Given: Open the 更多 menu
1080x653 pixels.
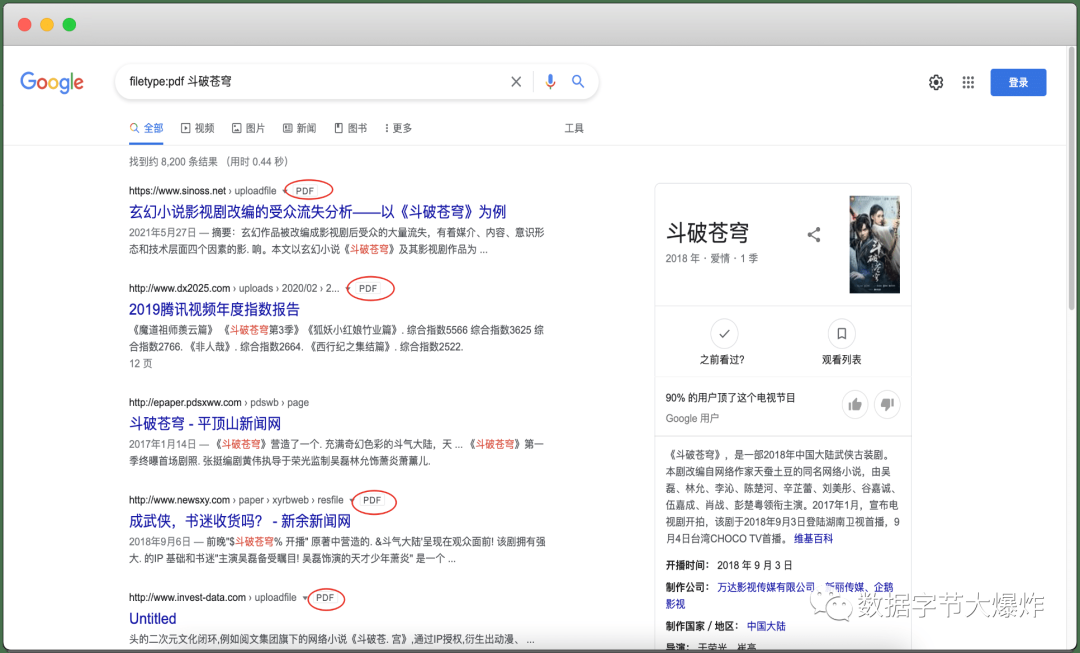Looking at the screenshot, I should 398,128.
